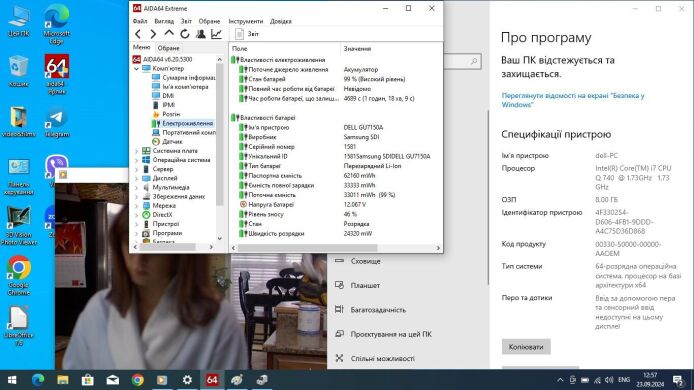This screenshot has height=390, width=694.
Task: Expand the Сервер tree node
Action: point(136,169)
